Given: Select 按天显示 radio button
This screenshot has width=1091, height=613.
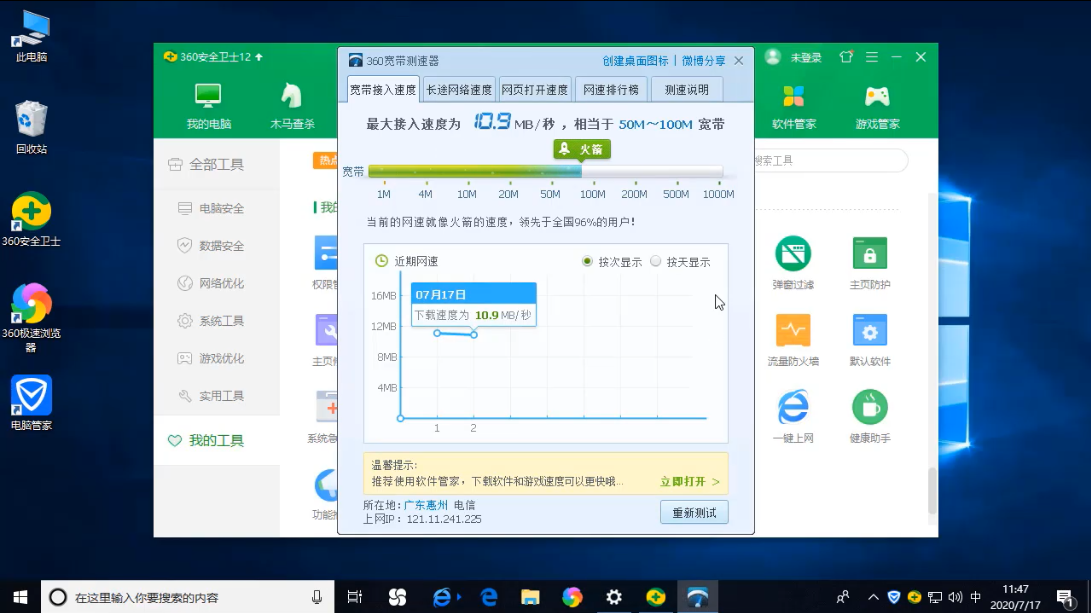Looking at the screenshot, I should click(656, 262).
